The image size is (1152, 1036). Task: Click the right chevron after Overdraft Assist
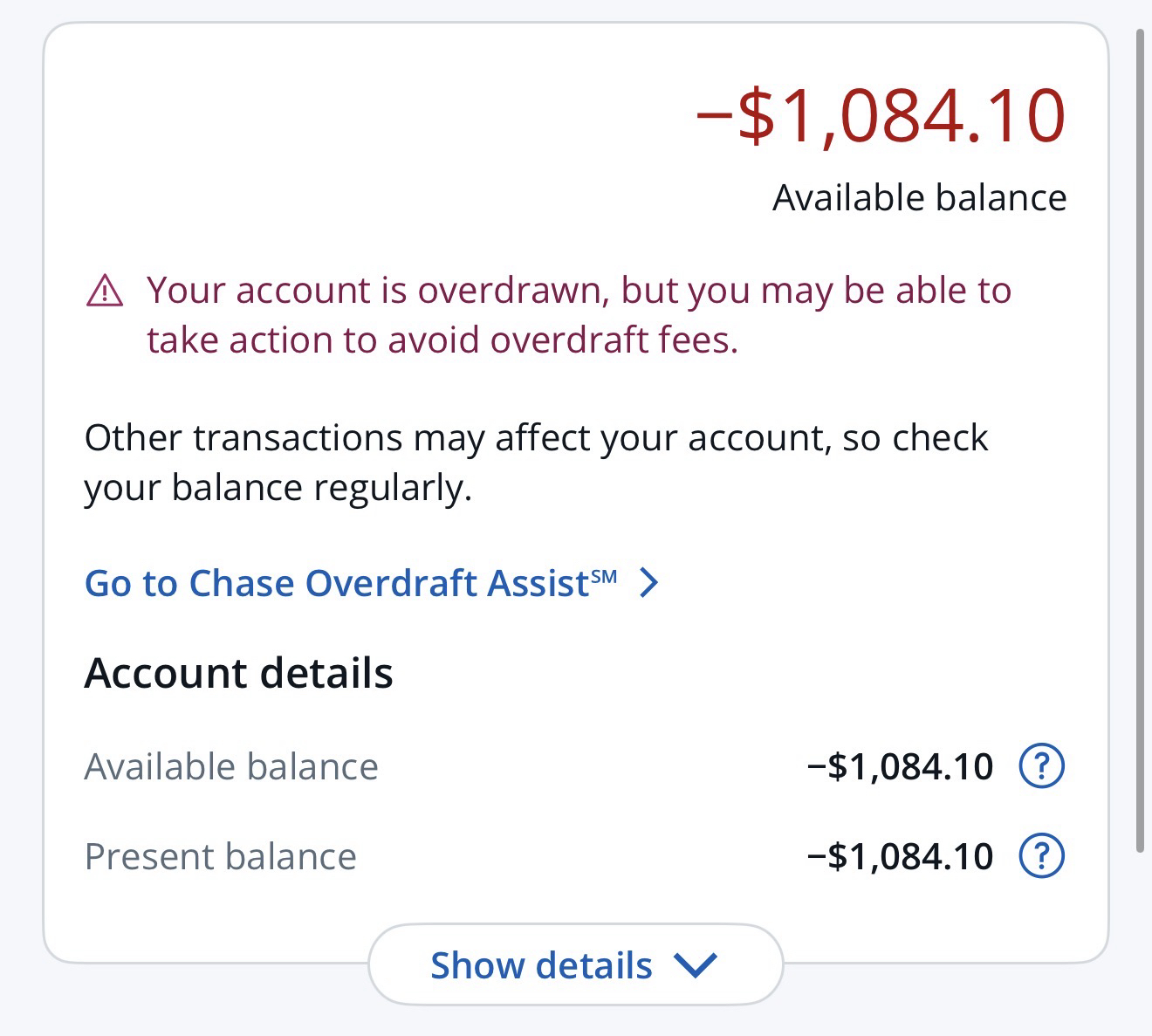pyautogui.click(x=648, y=583)
